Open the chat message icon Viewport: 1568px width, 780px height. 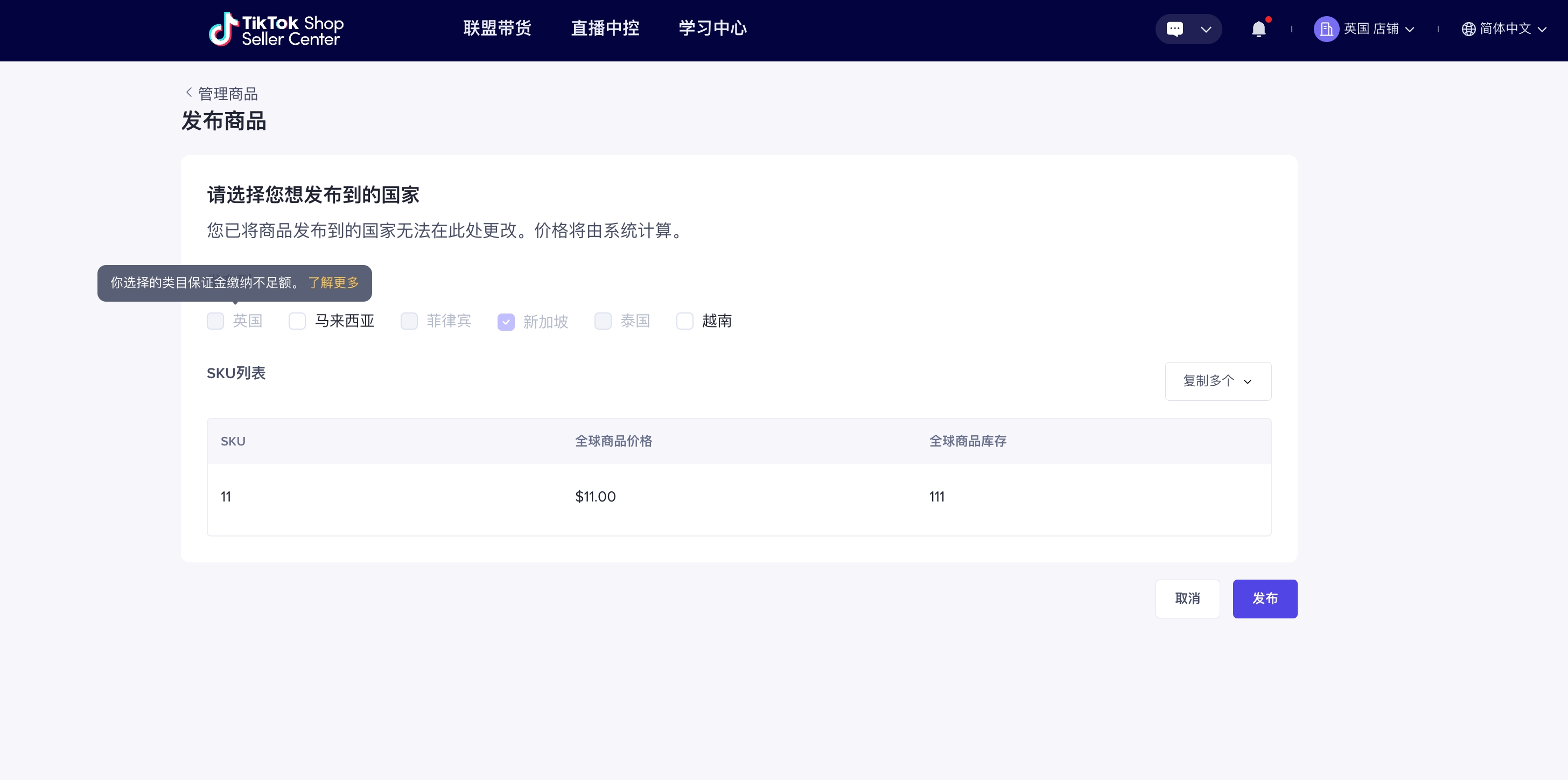pos(1174,29)
